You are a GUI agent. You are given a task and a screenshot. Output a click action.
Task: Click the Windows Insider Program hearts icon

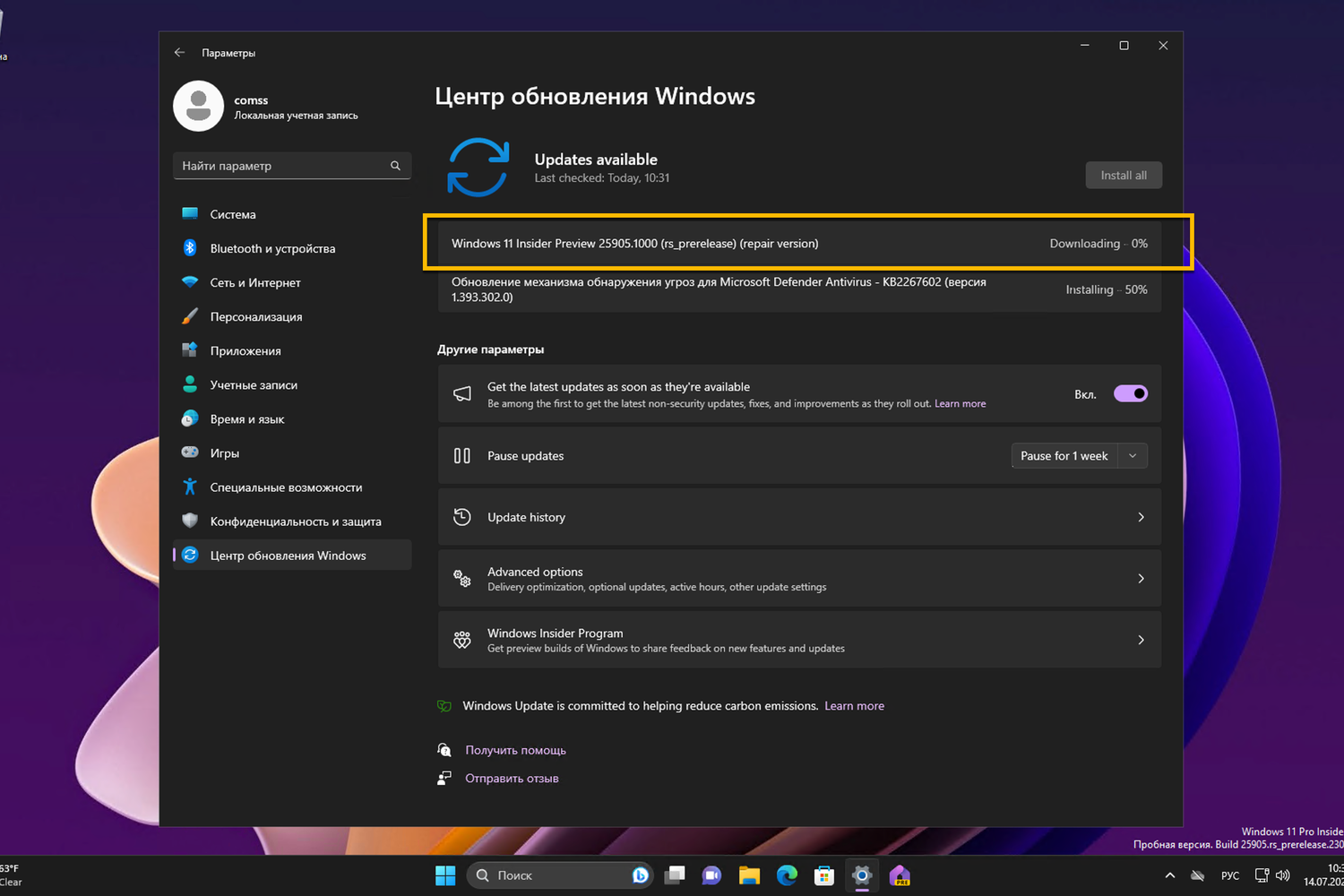click(x=462, y=640)
